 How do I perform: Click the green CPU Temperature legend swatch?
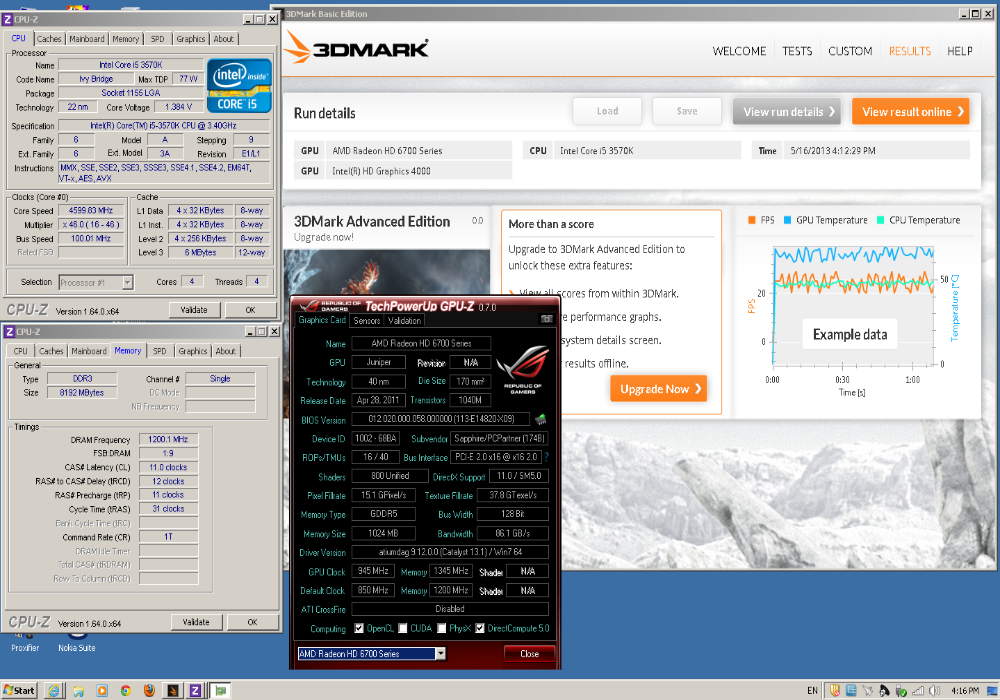[x=880, y=220]
